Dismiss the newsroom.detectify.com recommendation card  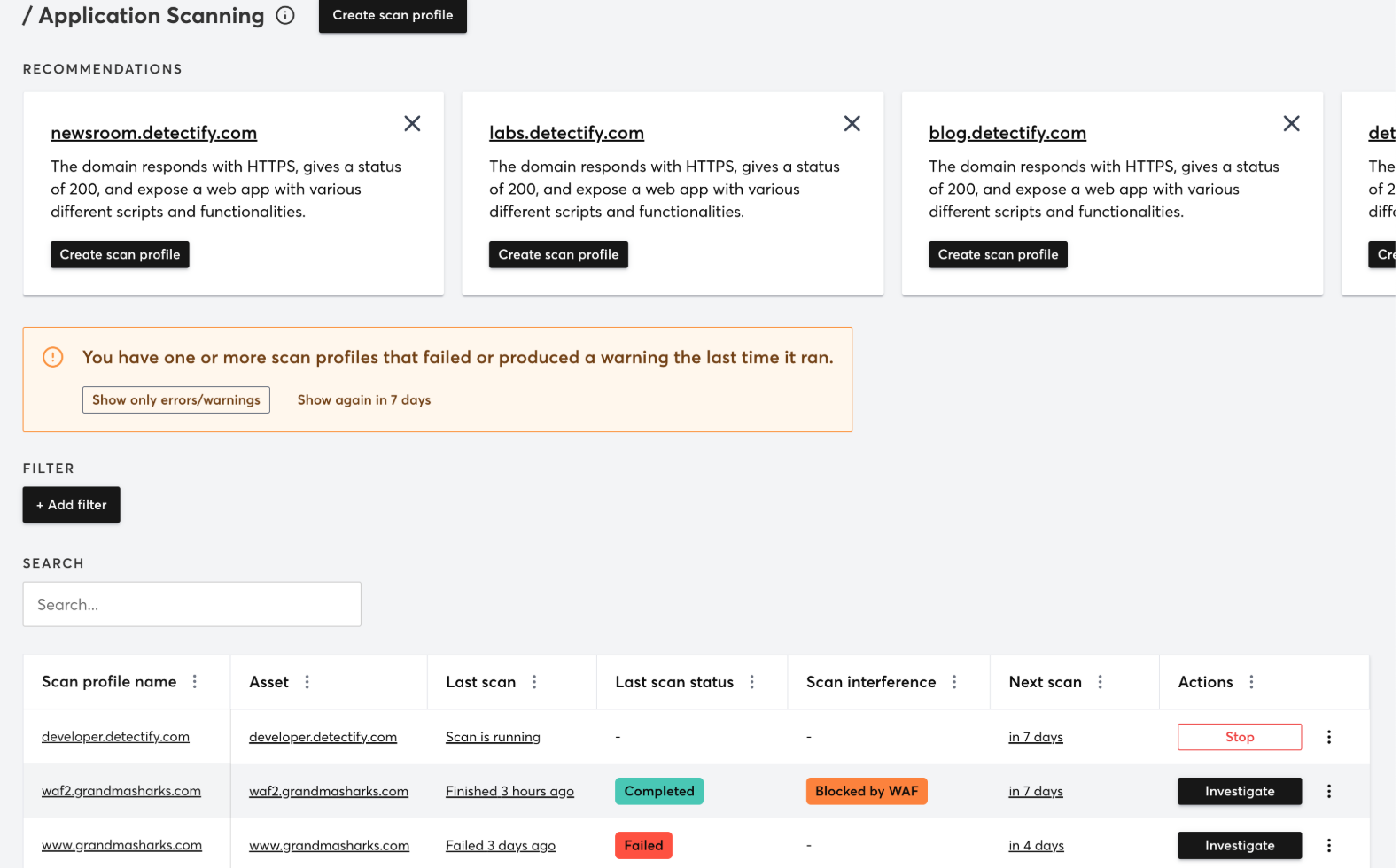pyautogui.click(x=412, y=123)
